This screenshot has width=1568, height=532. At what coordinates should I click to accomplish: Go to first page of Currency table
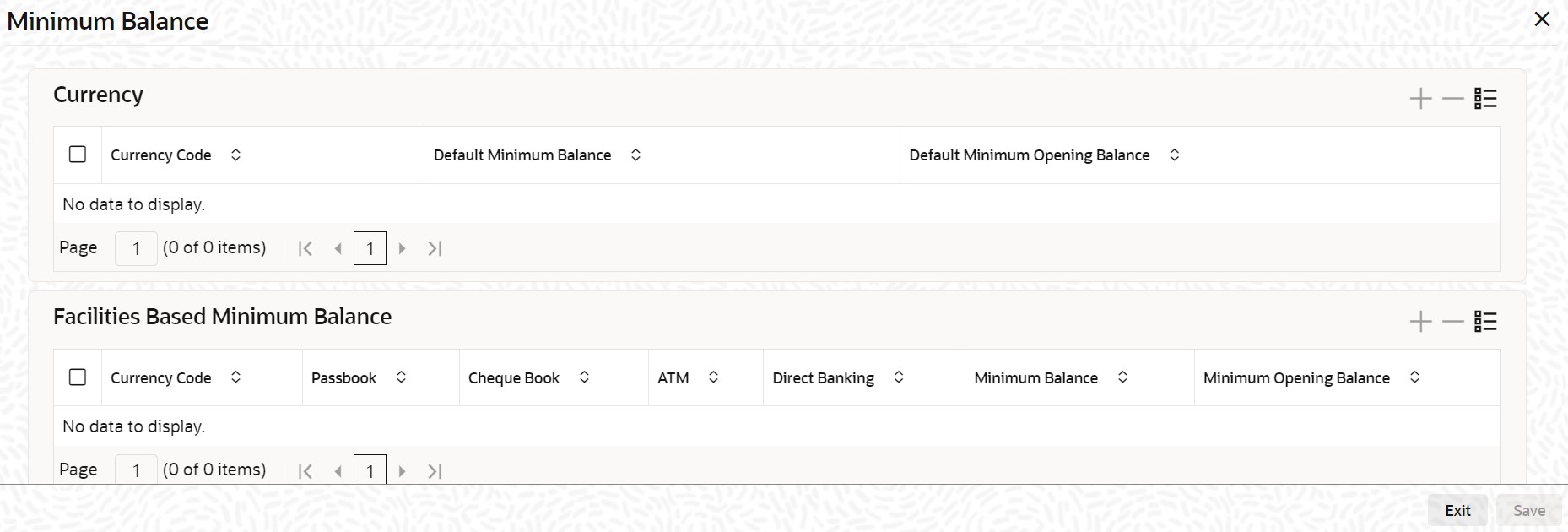tap(305, 248)
